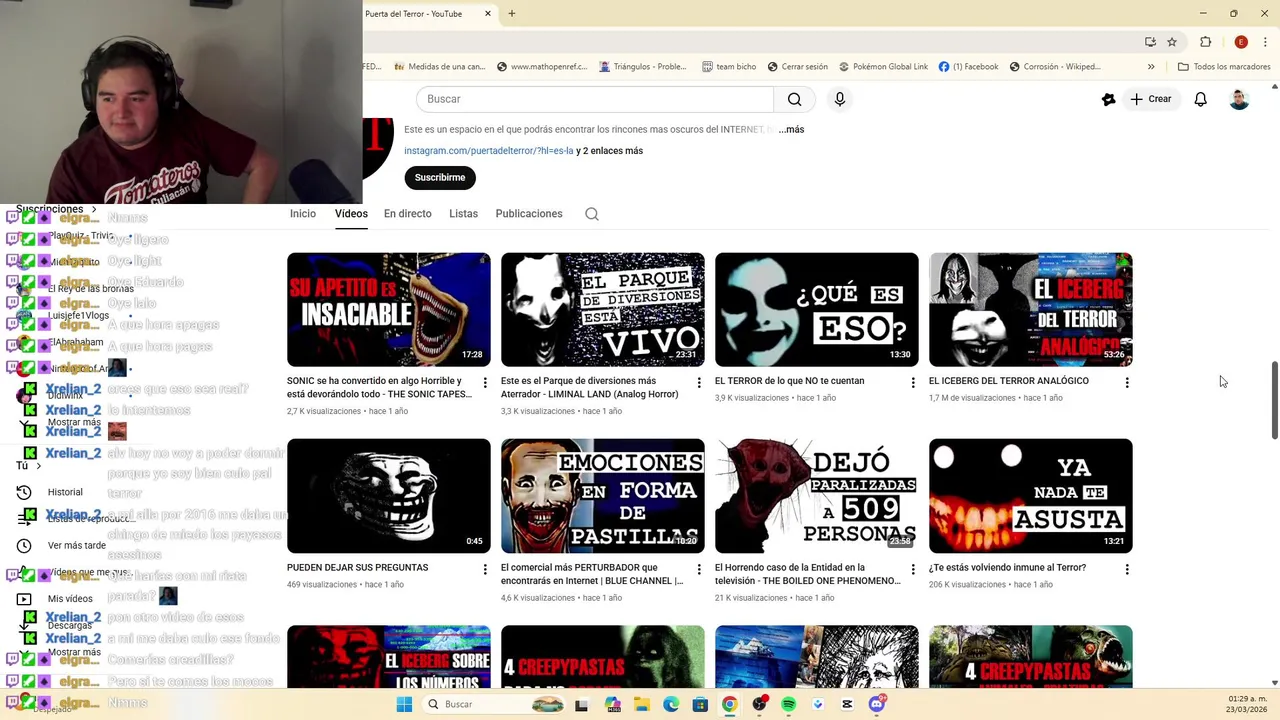Open CapCut from the taskbar
The image size is (1280, 720).
847,704
